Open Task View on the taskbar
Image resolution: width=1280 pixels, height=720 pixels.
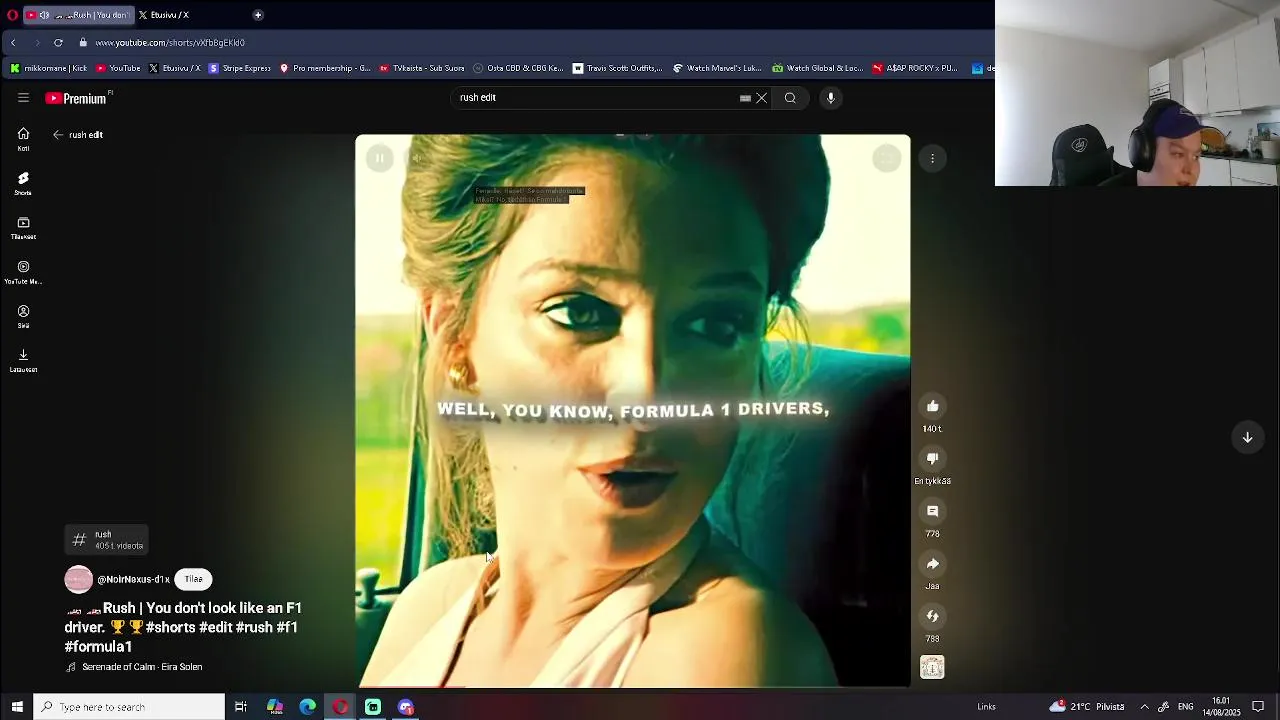click(241, 707)
